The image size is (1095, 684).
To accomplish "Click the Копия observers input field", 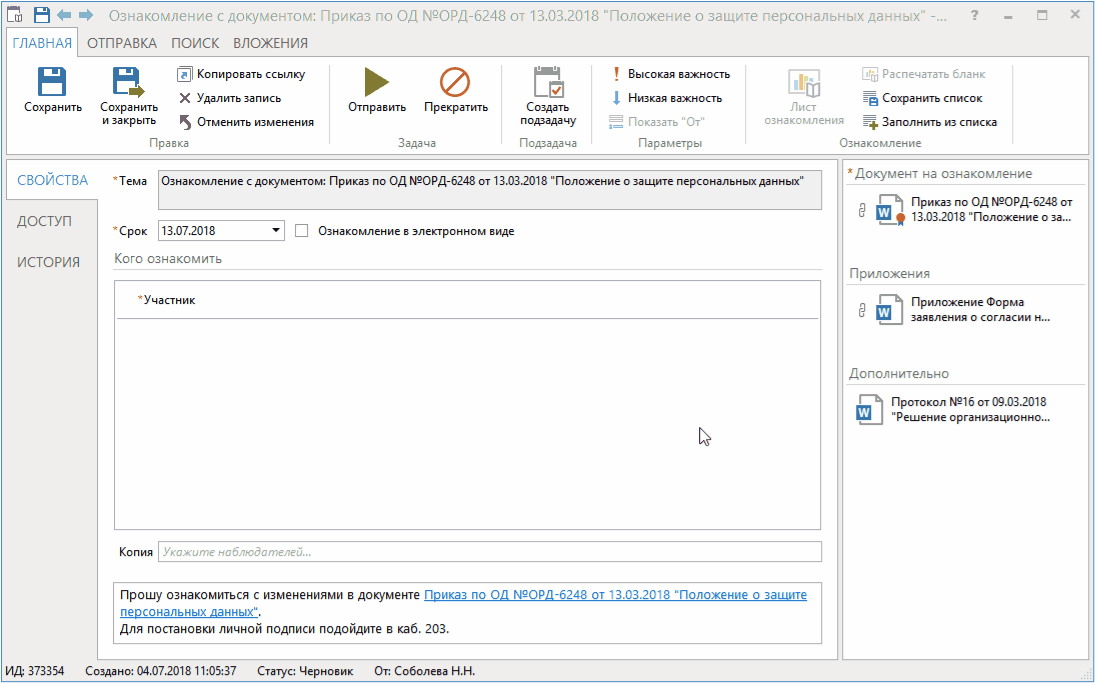I will [488, 552].
